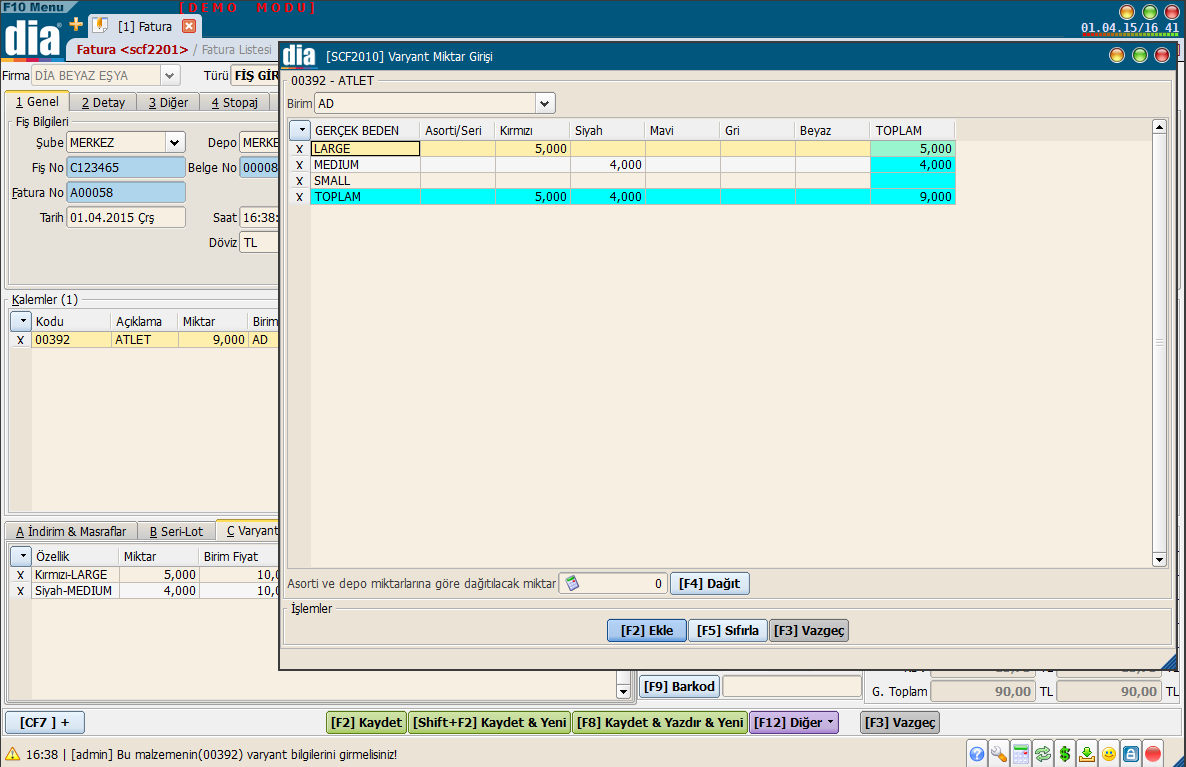Switch to the 3 Diğer tab
1186x767 pixels.
(x=168, y=102)
